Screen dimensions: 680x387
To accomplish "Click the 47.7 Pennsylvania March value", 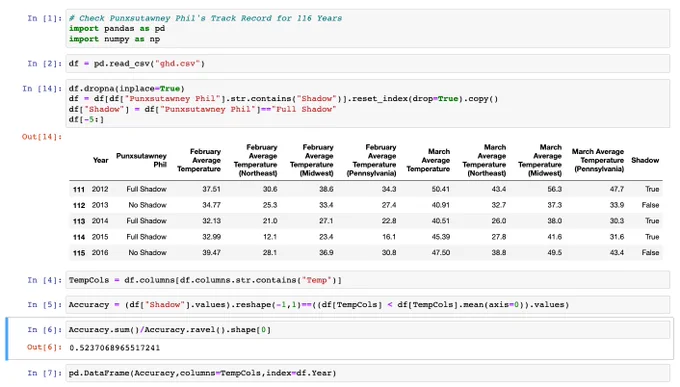I will (x=617, y=189).
